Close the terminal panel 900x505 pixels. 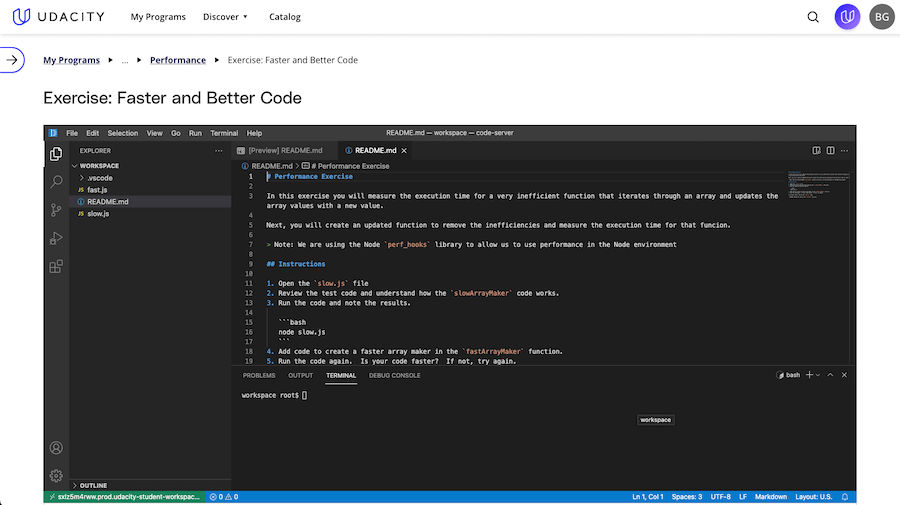coord(844,375)
